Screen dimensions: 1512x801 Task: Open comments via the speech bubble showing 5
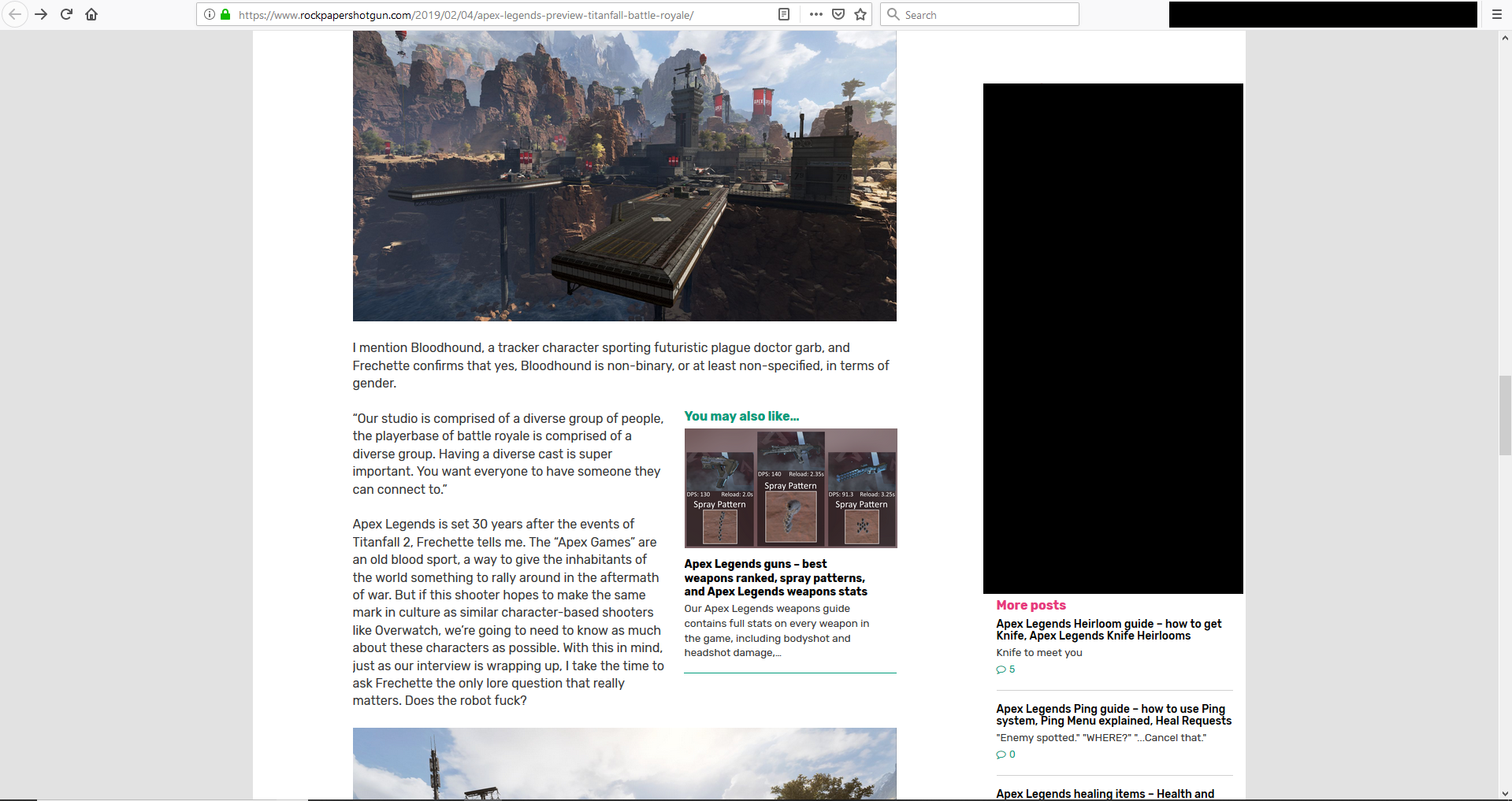coord(1001,669)
